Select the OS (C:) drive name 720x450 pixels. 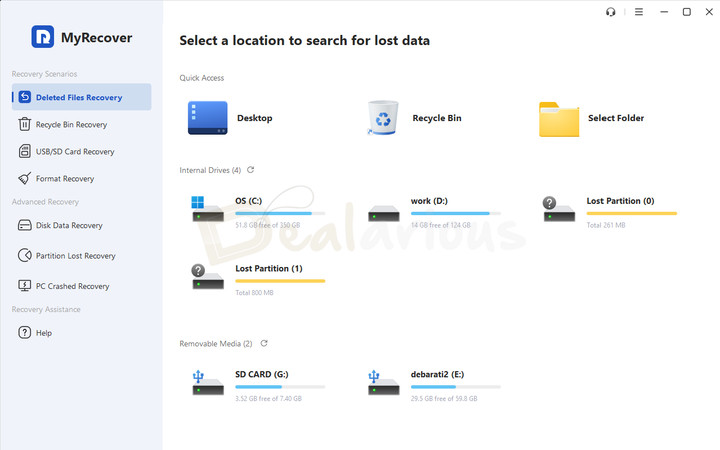[x=248, y=201]
